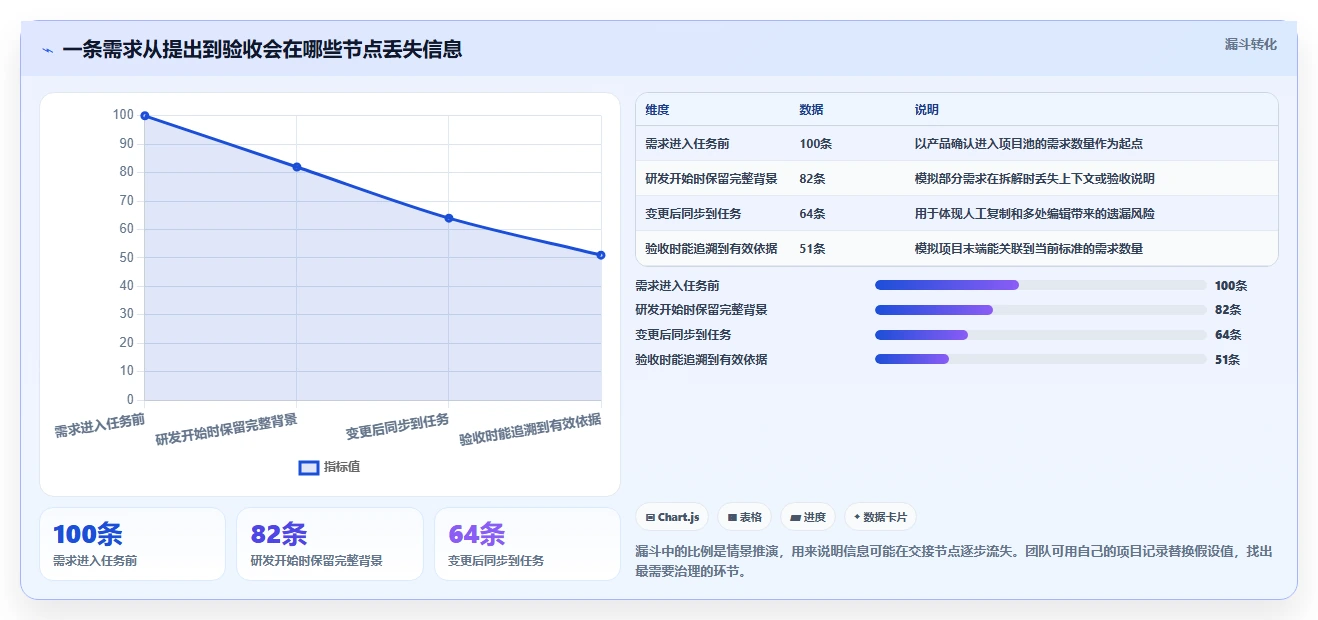Click the 51条 value at the progress bar end
Viewport: 1318px width, 620px height.
[x=1227, y=360]
